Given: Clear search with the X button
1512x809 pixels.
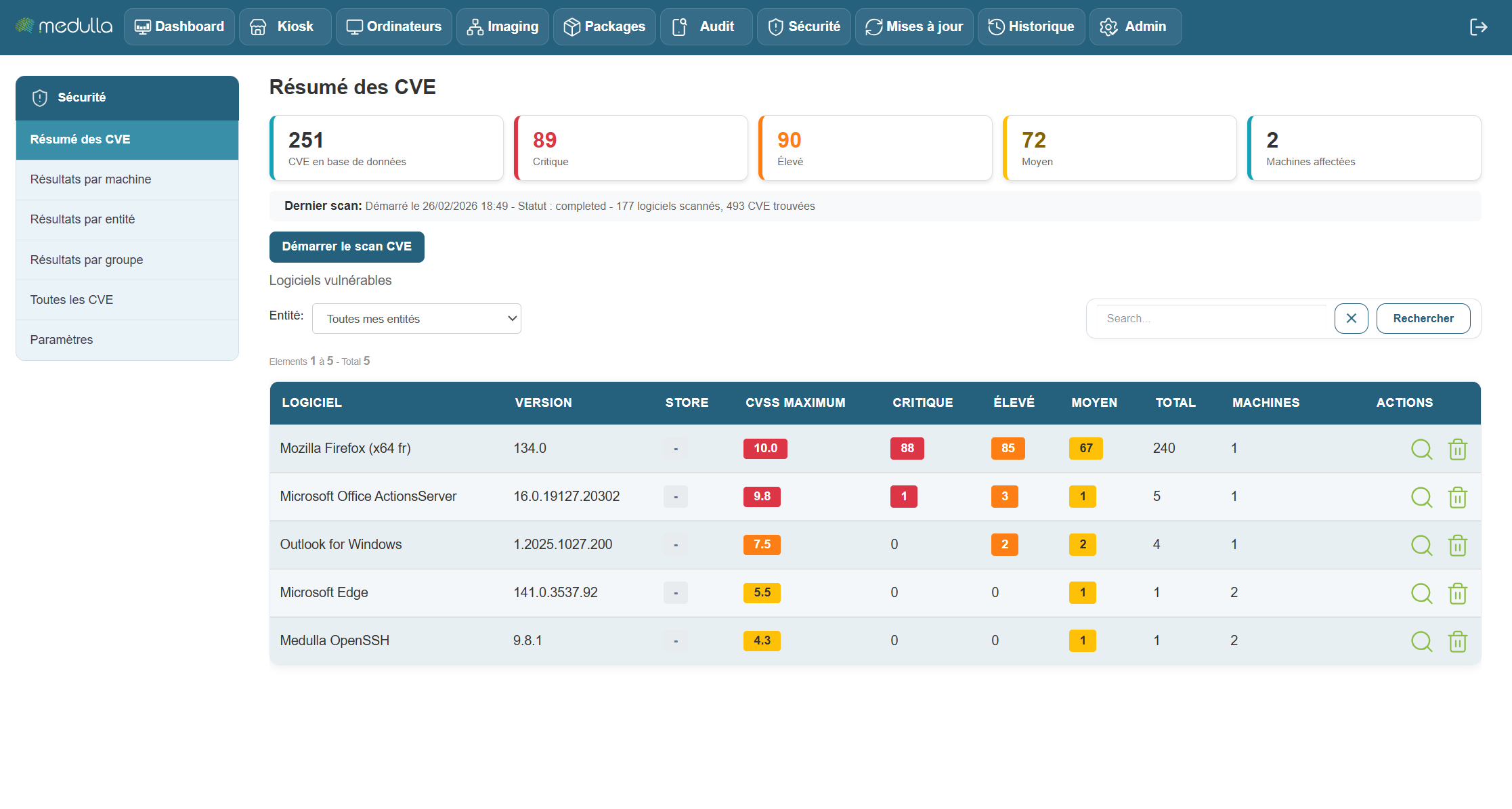Looking at the screenshot, I should (1351, 318).
